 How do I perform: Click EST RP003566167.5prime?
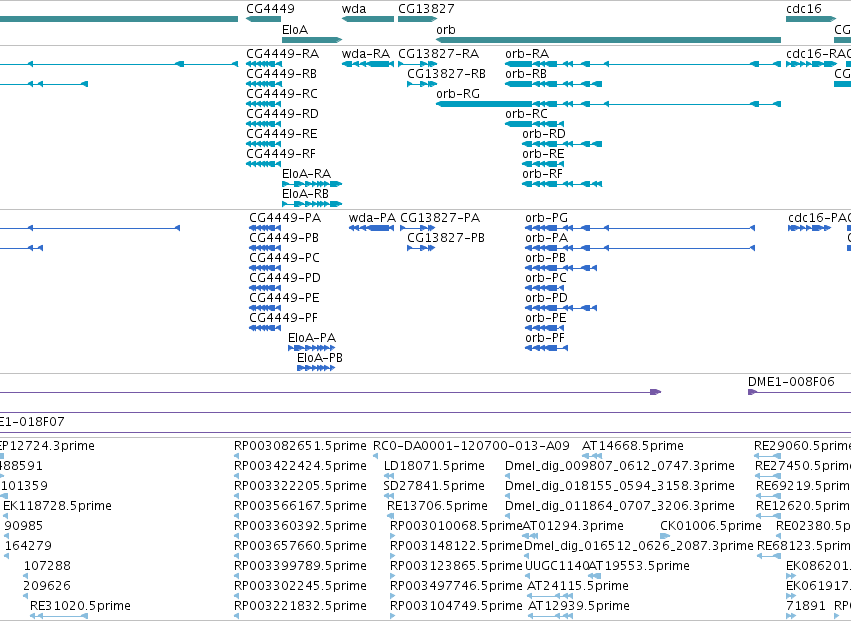pyautogui.click(x=300, y=506)
